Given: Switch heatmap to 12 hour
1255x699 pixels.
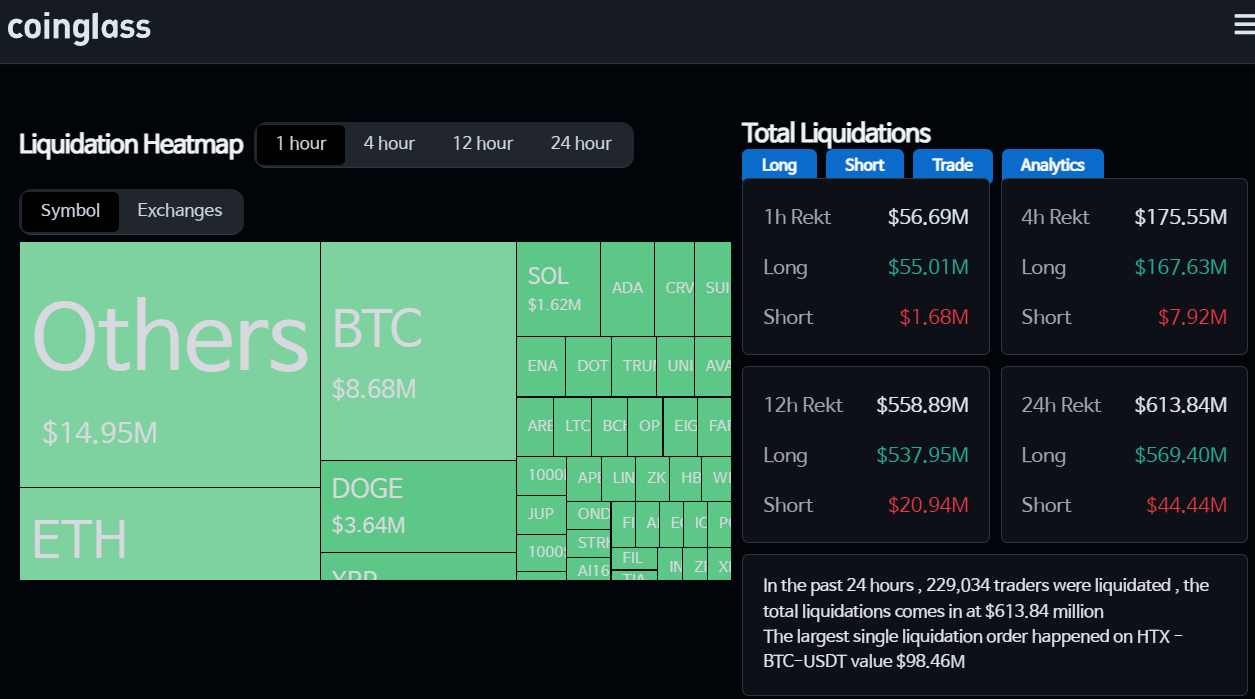Looking at the screenshot, I should pos(483,144).
